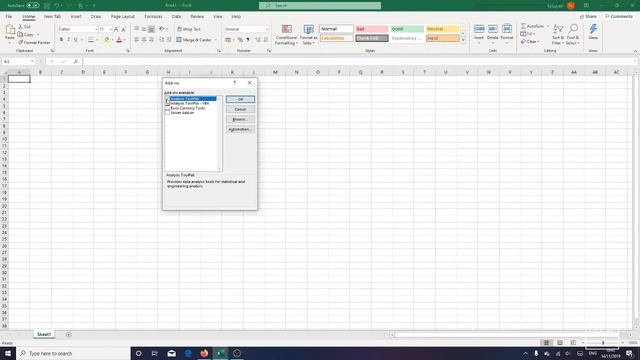Screen dimensions: 640x360
Task: Select the Good cell style swatch
Action: point(407,29)
